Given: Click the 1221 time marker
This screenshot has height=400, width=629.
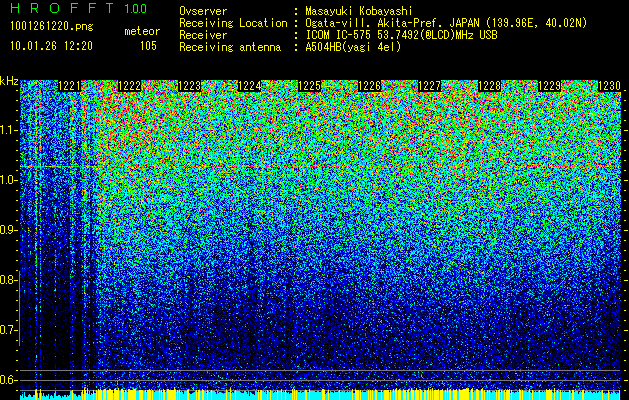Looking at the screenshot, I should (x=69, y=86).
